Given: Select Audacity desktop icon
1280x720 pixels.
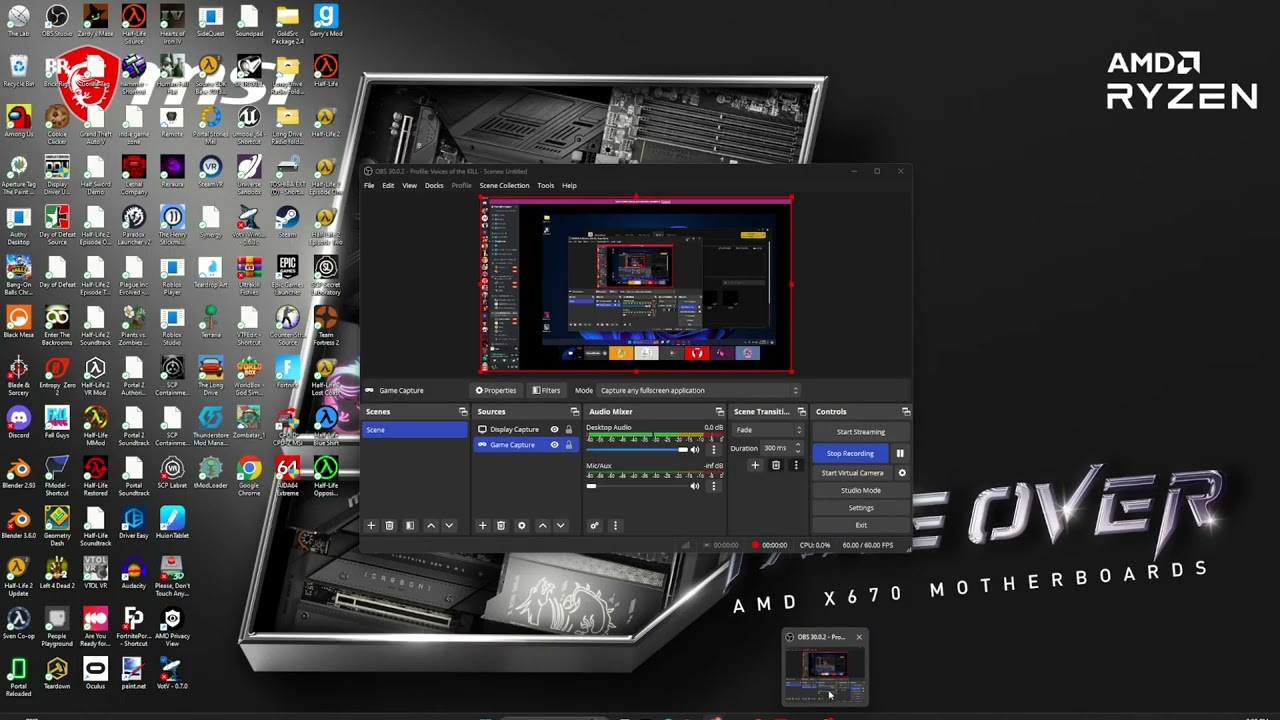Looking at the screenshot, I should tap(133, 573).
